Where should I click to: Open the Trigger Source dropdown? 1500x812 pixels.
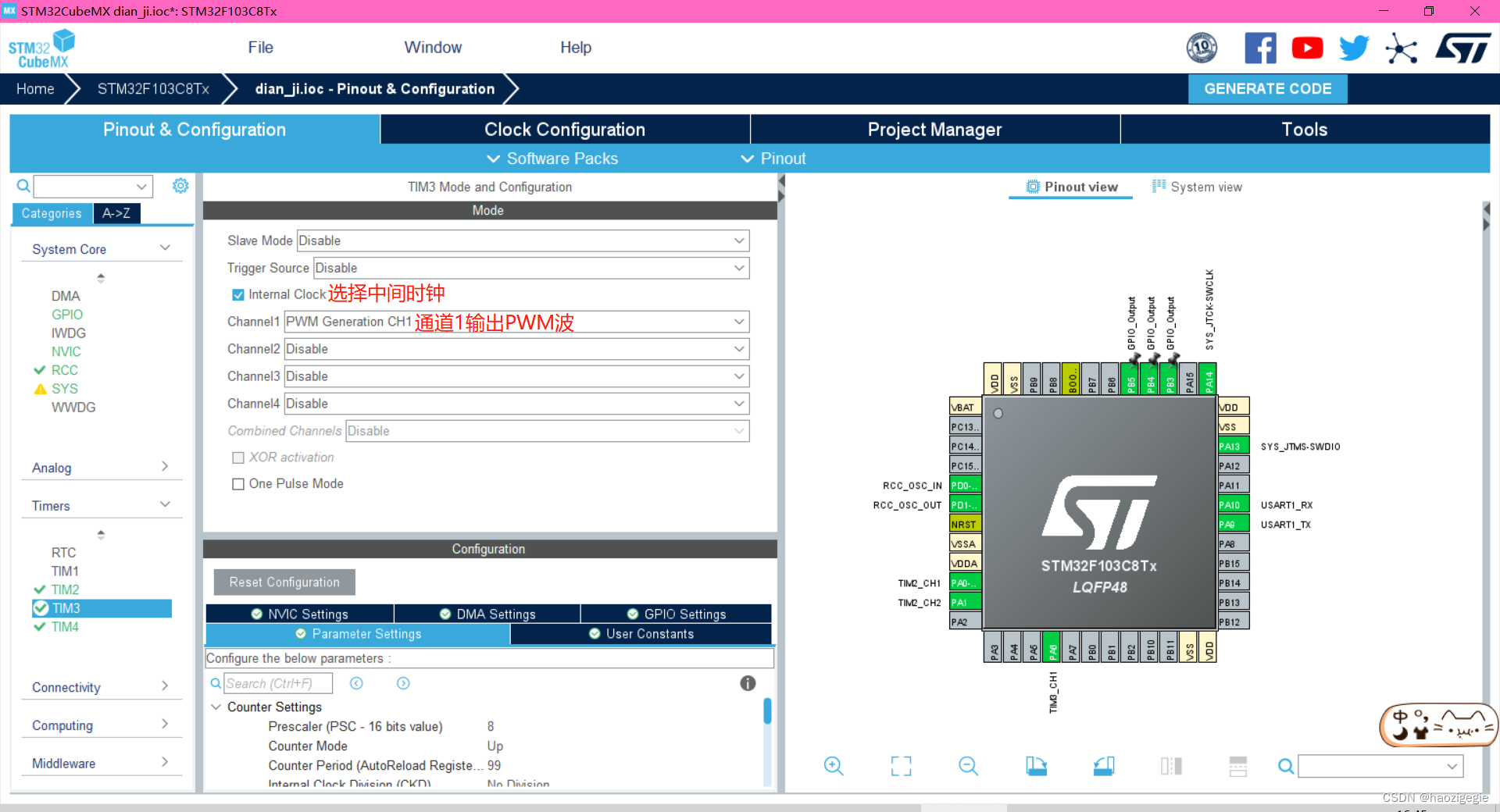pos(530,268)
